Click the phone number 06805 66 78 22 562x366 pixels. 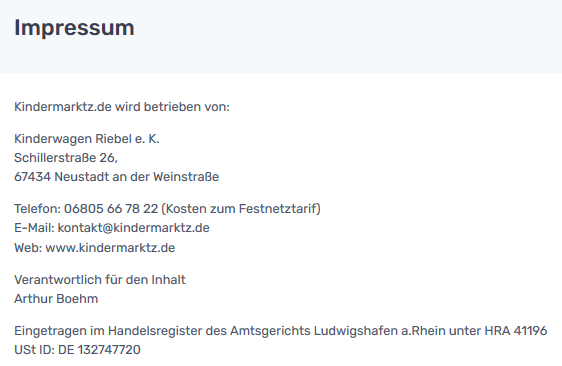(111, 209)
